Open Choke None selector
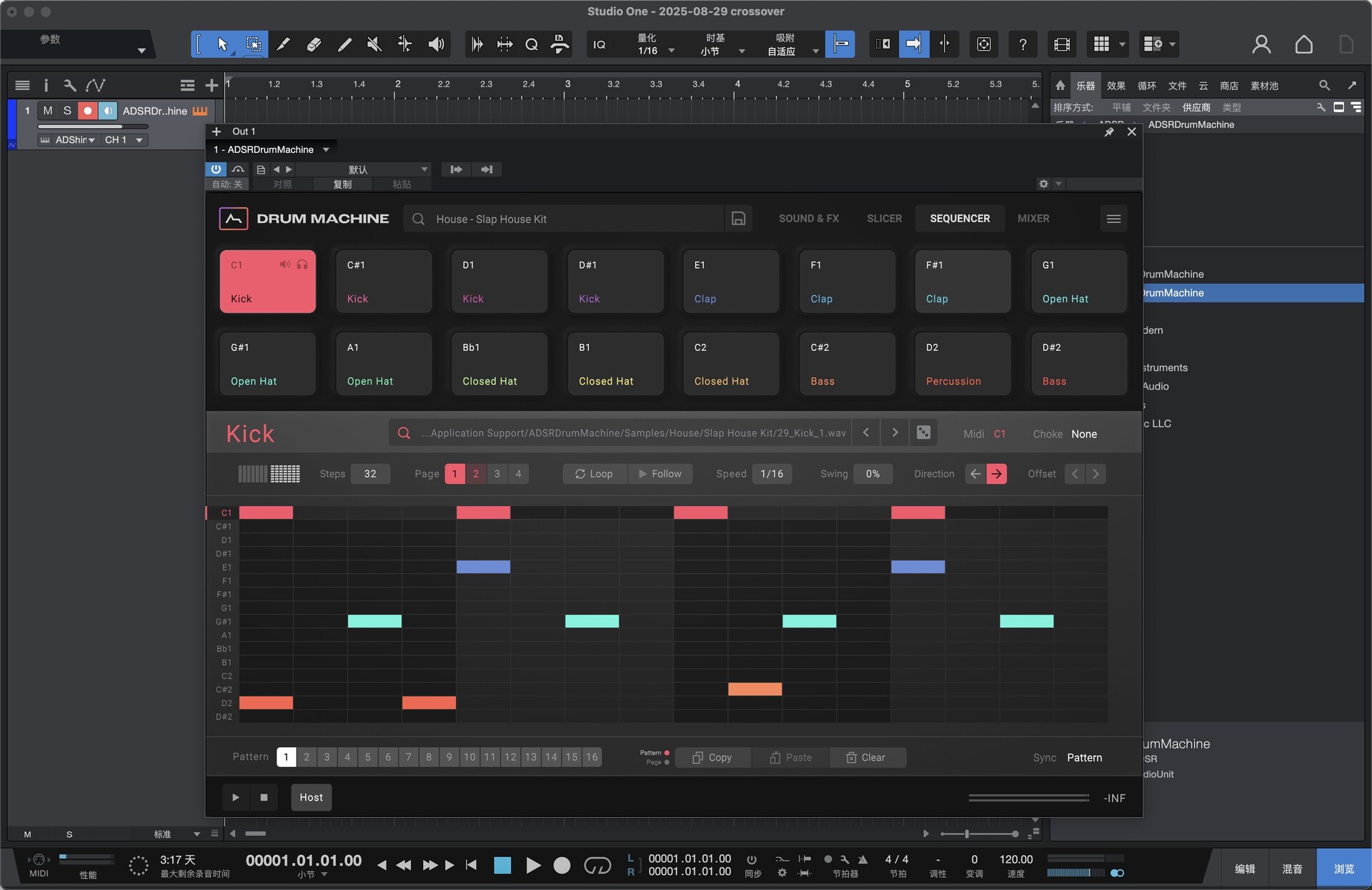 (x=1083, y=434)
